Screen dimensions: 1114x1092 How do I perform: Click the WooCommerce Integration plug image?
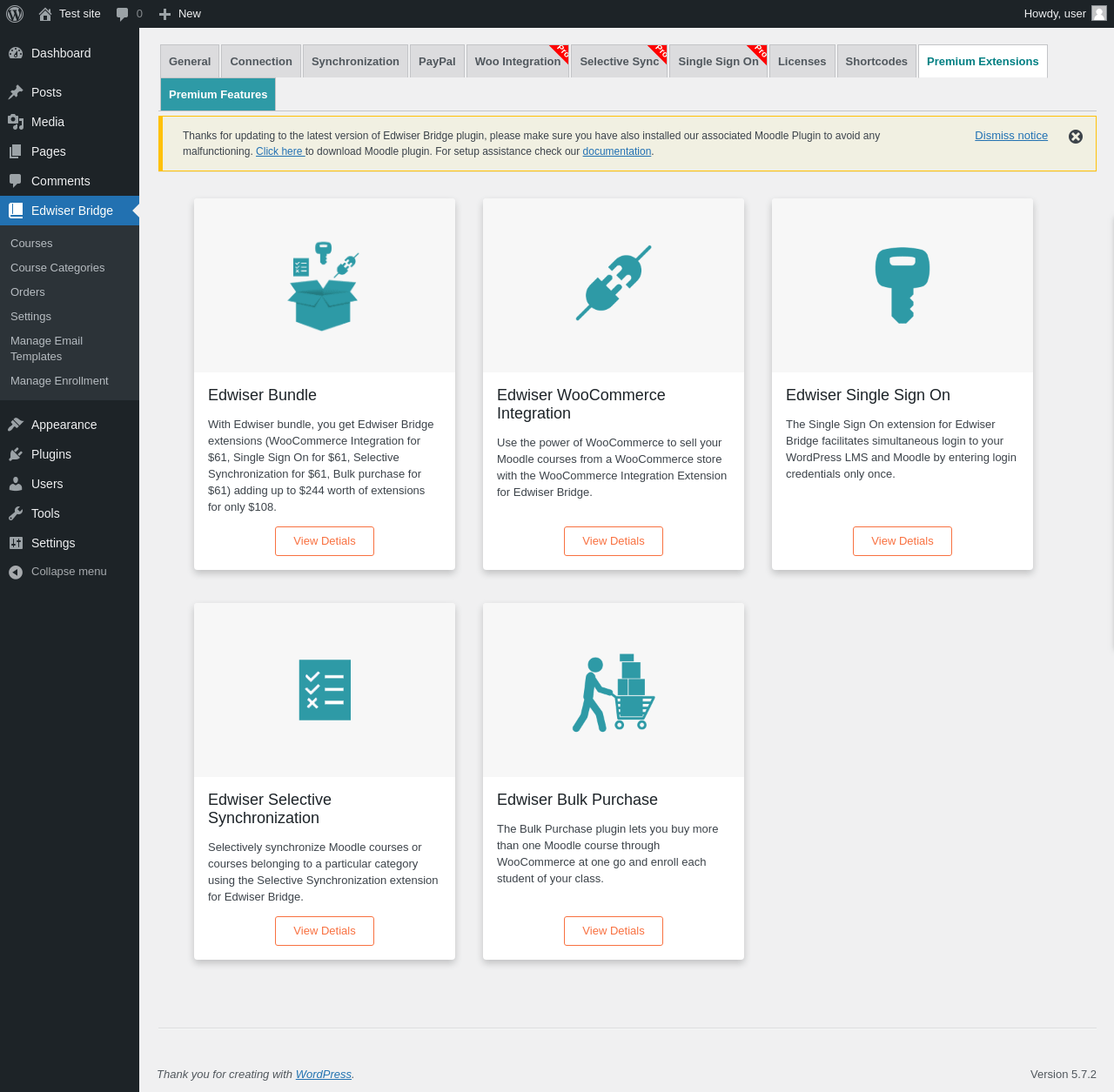point(614,283)
